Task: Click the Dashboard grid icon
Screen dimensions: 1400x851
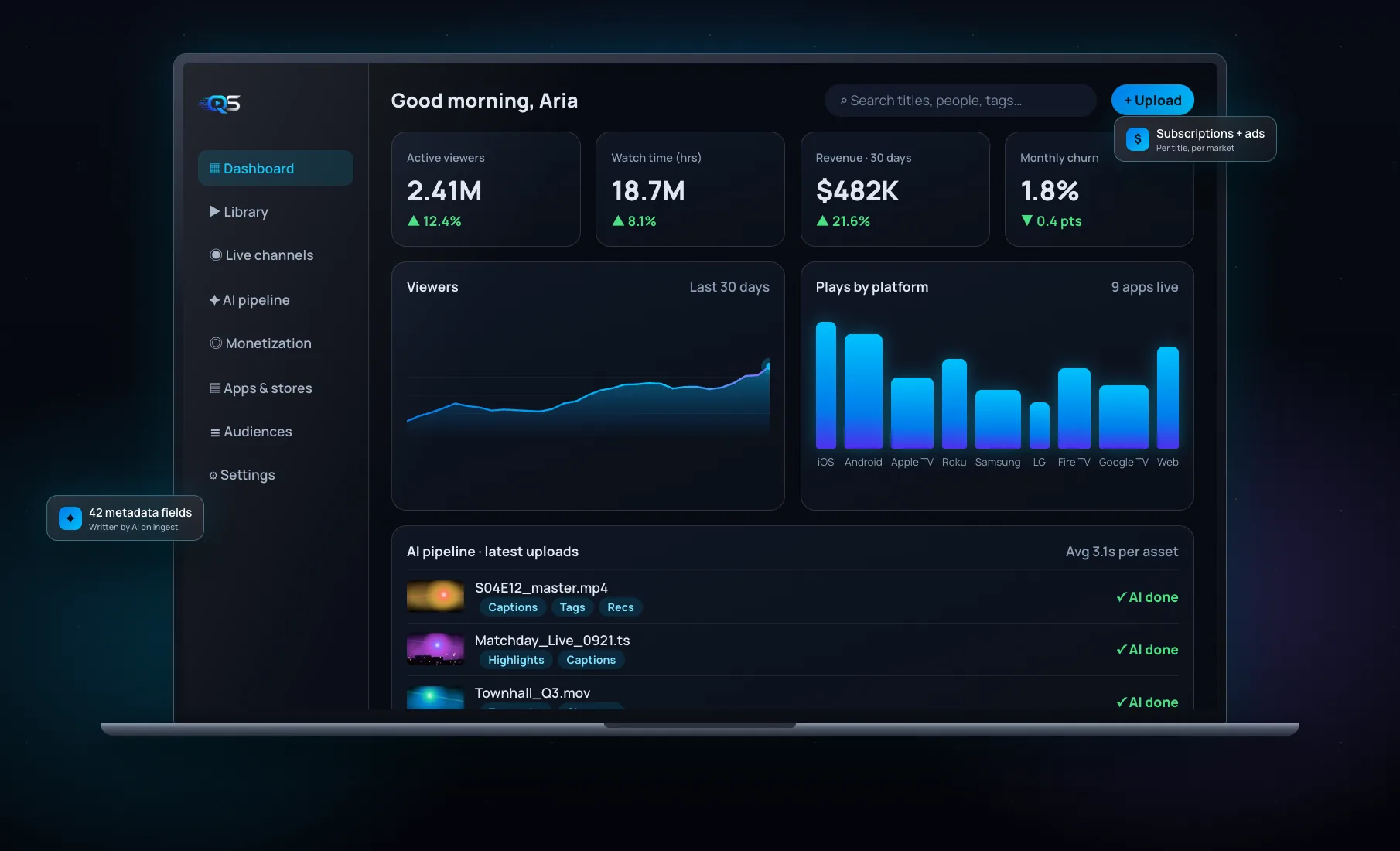Action: pos(215,169)
